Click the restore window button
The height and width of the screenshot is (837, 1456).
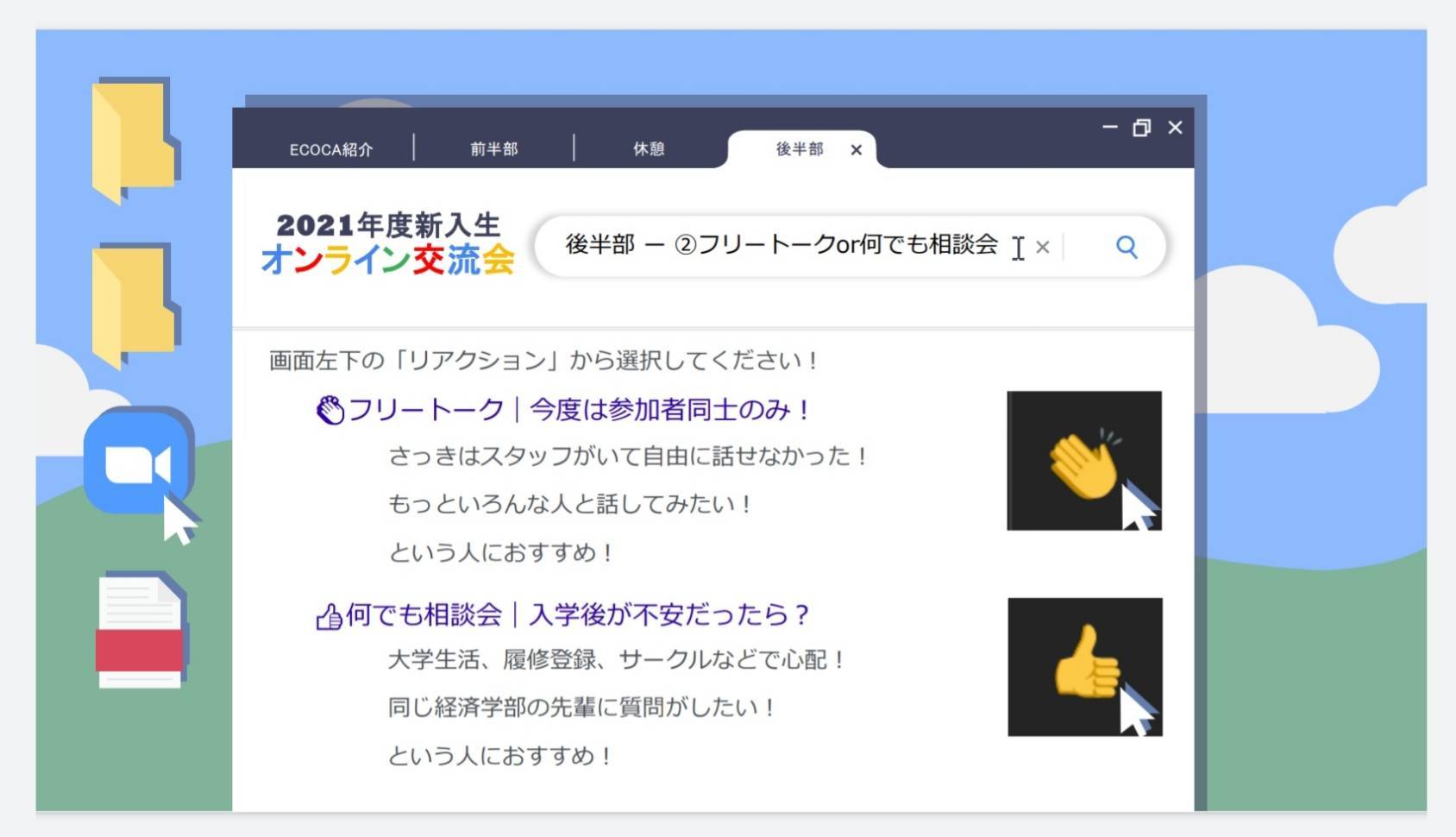click(x=1143, y=128)
